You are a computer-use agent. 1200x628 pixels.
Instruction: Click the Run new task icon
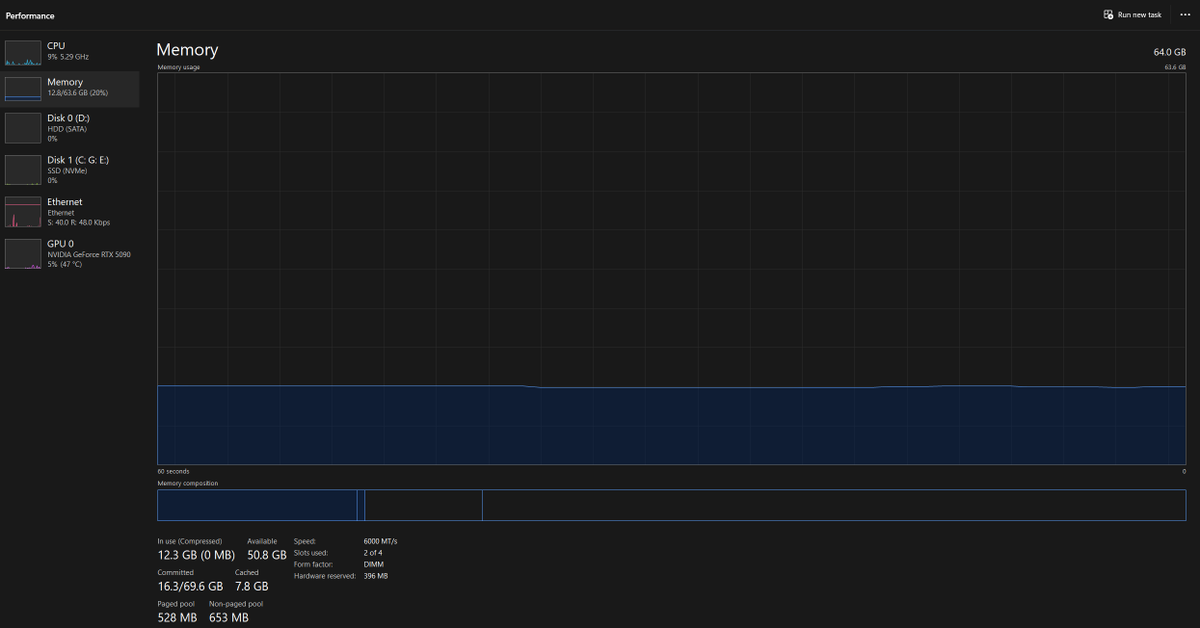[x=1108, y=15]
